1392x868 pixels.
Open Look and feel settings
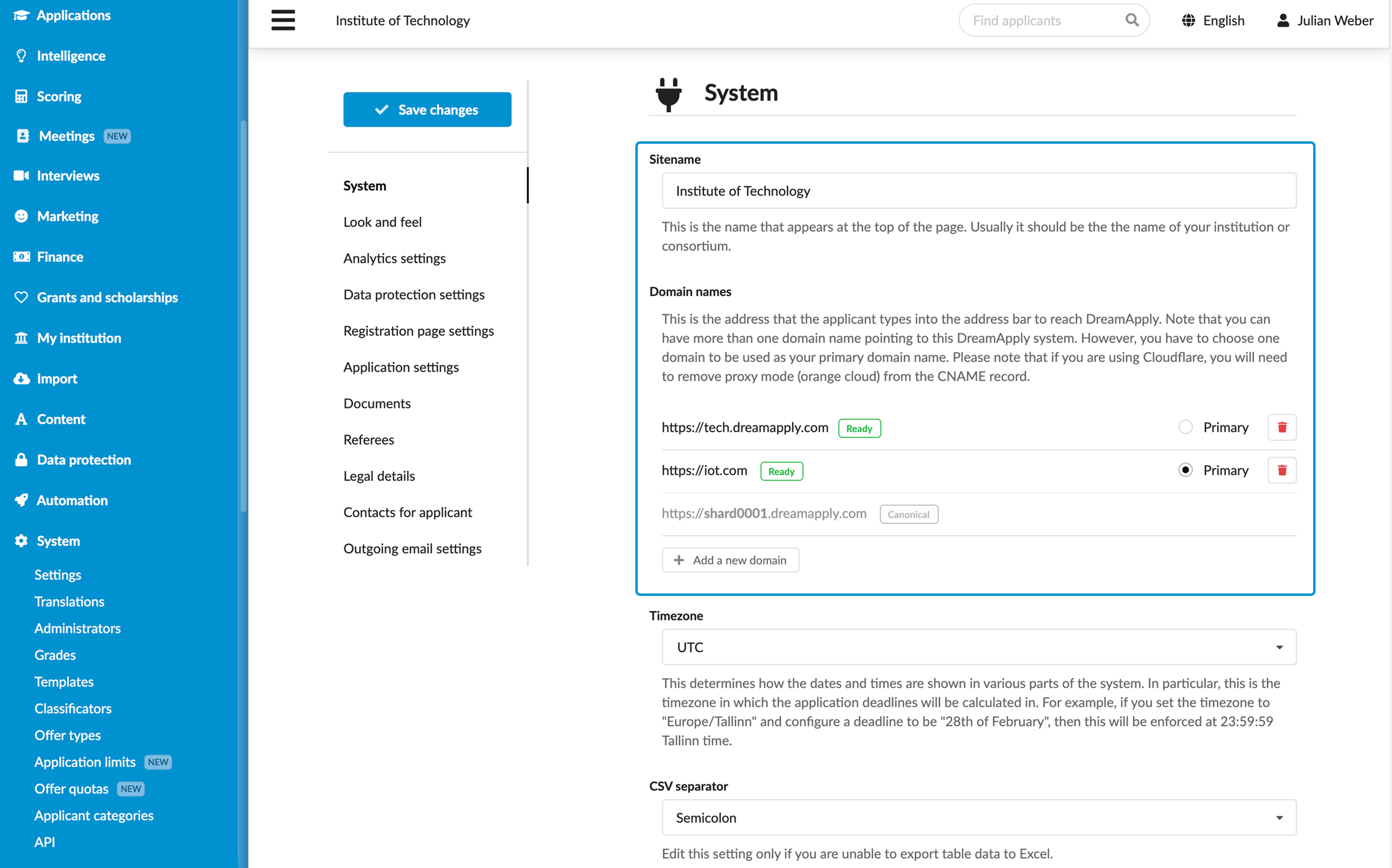pyautogui.click(x=383, y=222)
